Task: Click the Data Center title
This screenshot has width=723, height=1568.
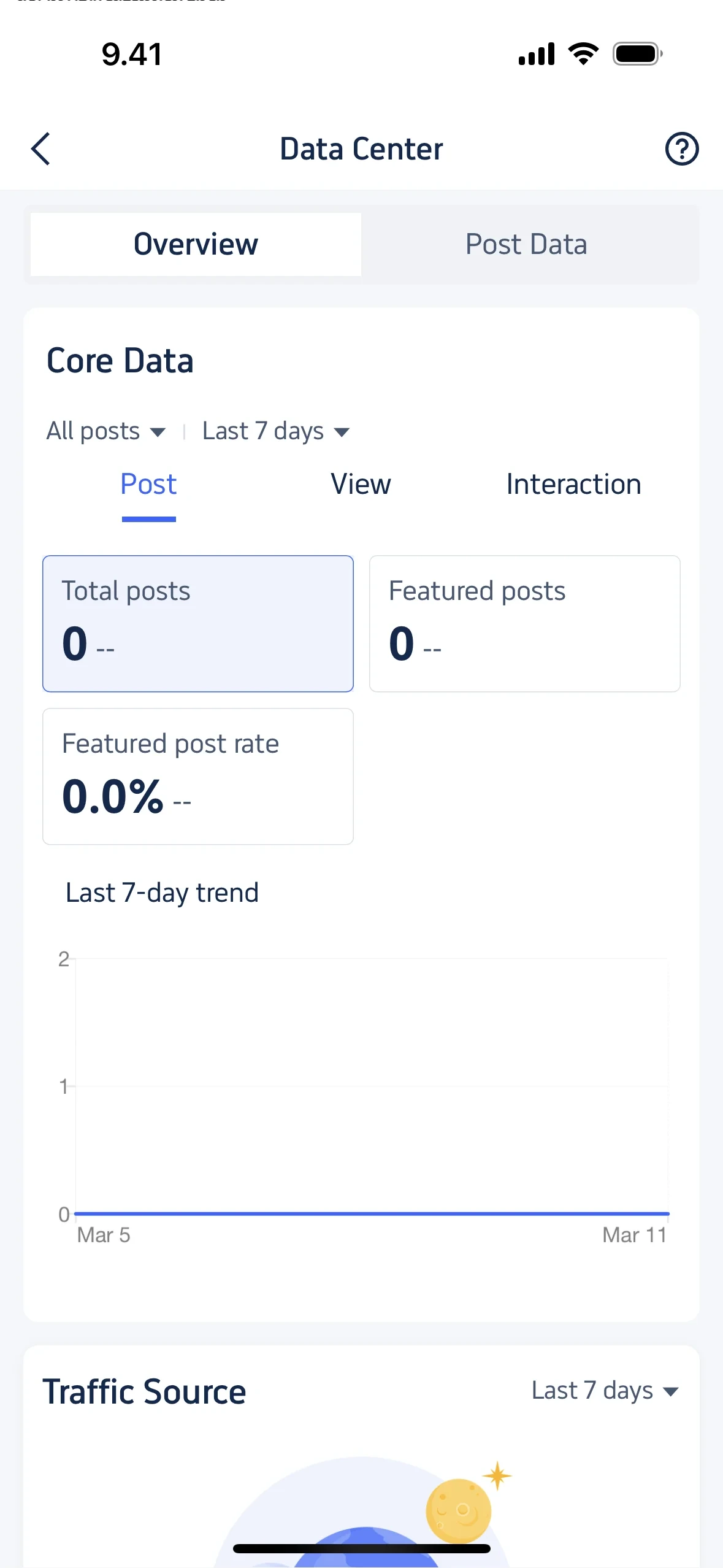Action: 361,149
